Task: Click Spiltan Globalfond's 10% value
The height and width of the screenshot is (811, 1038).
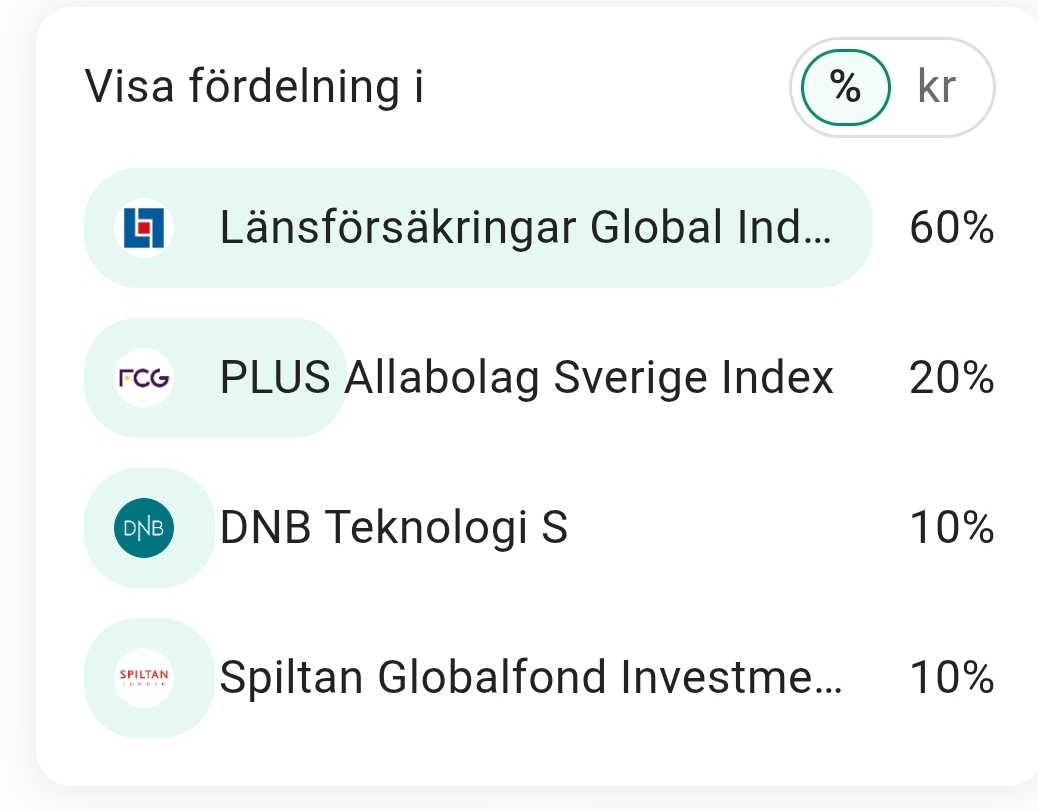Action: pyautogui.click(x=951, y=678)
